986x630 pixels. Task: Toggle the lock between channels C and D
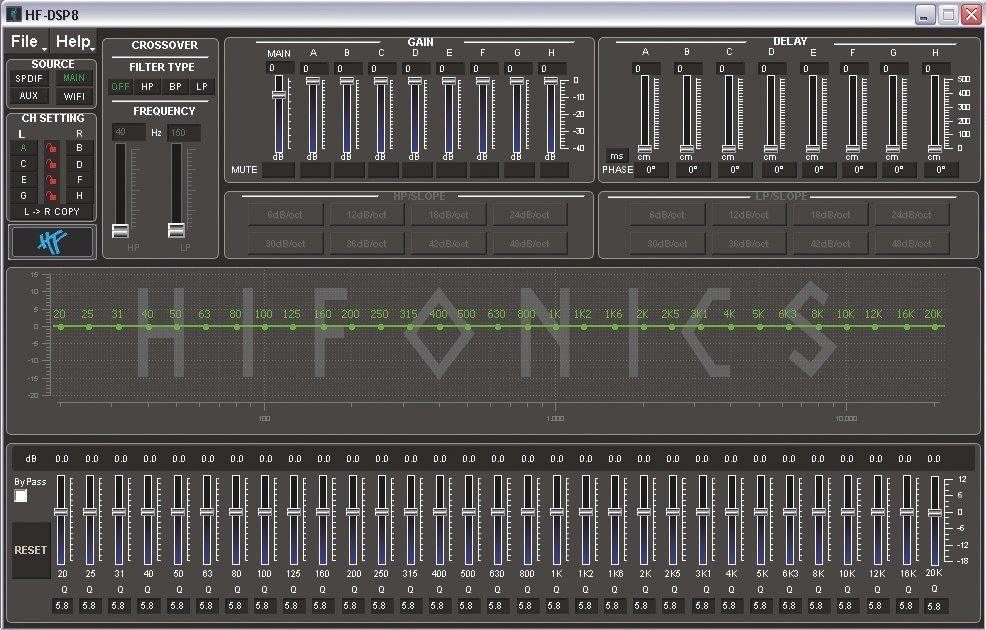tap(51, 164)
